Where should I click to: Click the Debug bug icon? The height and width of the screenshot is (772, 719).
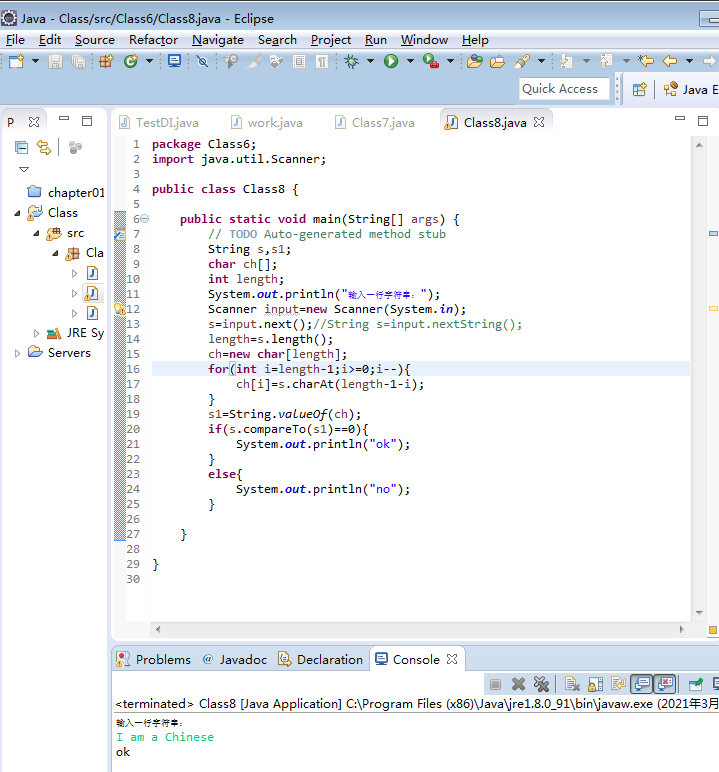click(x=352, y=62)
